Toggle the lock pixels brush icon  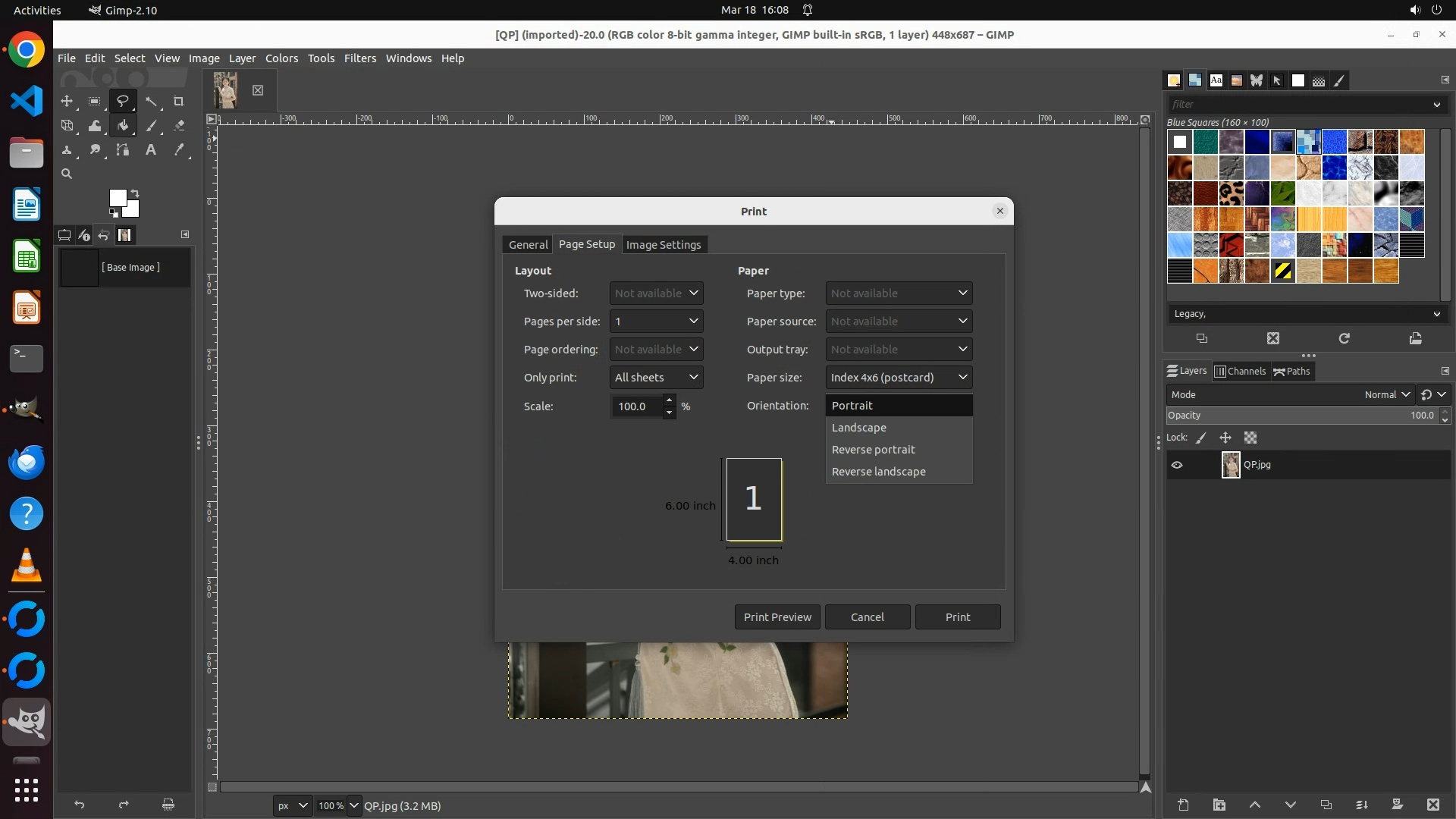click(x=1201, y=438)
